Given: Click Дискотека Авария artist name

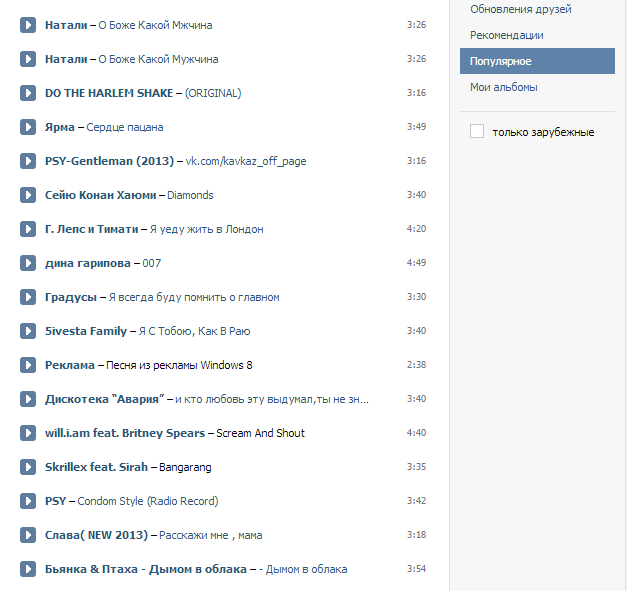Looking at the screenshot, I should (104, 399).
